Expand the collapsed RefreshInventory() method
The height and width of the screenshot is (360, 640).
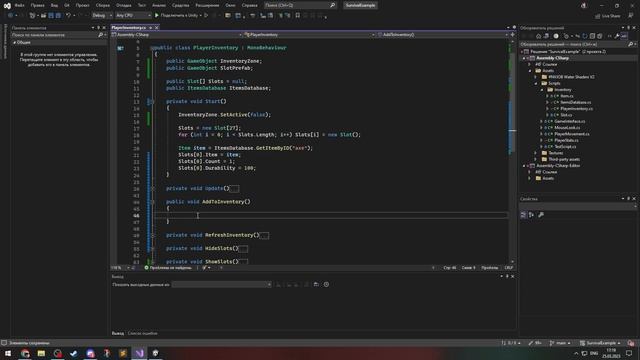pos(153,235)
